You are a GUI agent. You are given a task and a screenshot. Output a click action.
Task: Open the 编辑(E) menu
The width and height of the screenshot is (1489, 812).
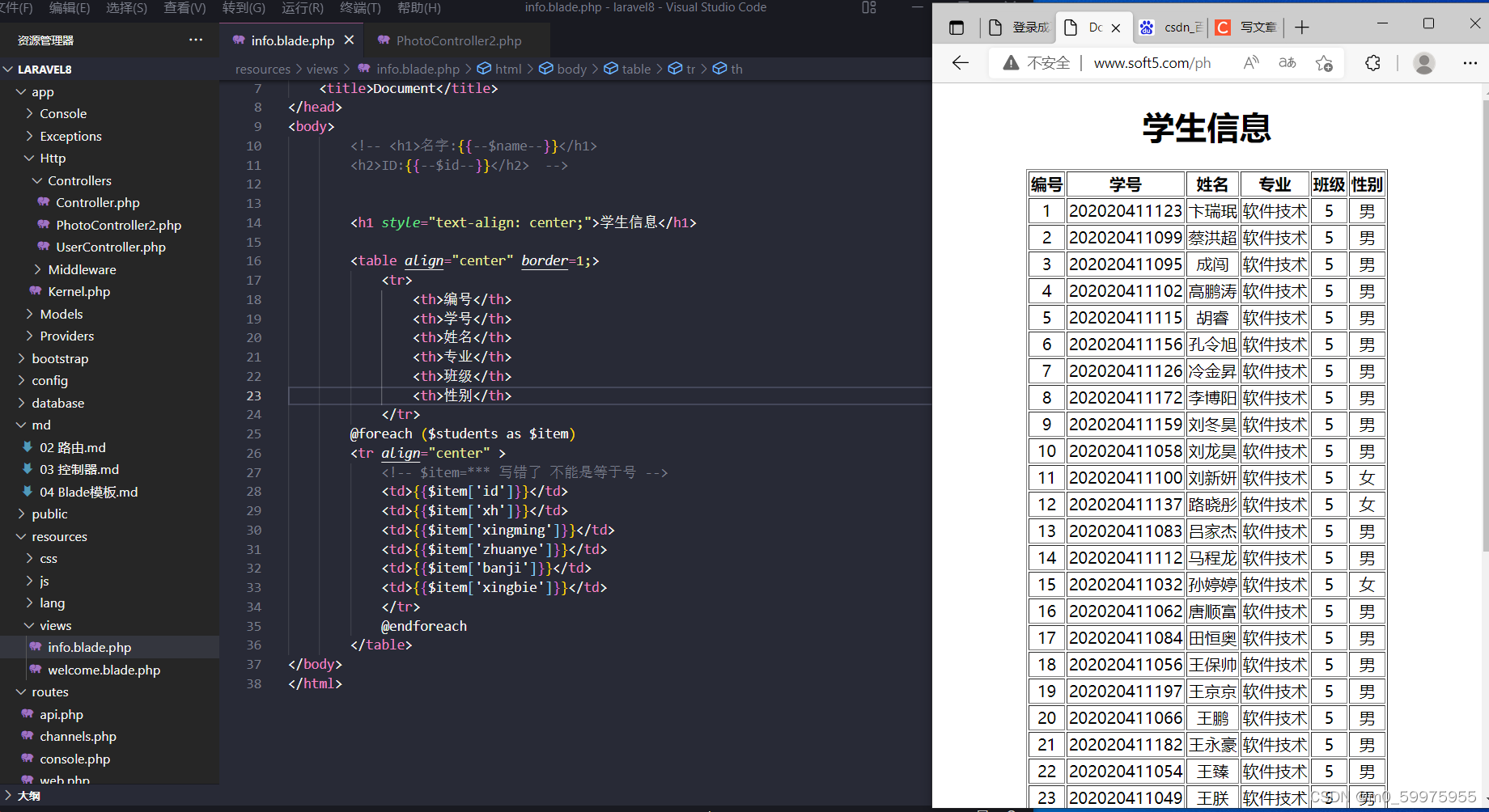pyautogui.click(x=70, y=7)
